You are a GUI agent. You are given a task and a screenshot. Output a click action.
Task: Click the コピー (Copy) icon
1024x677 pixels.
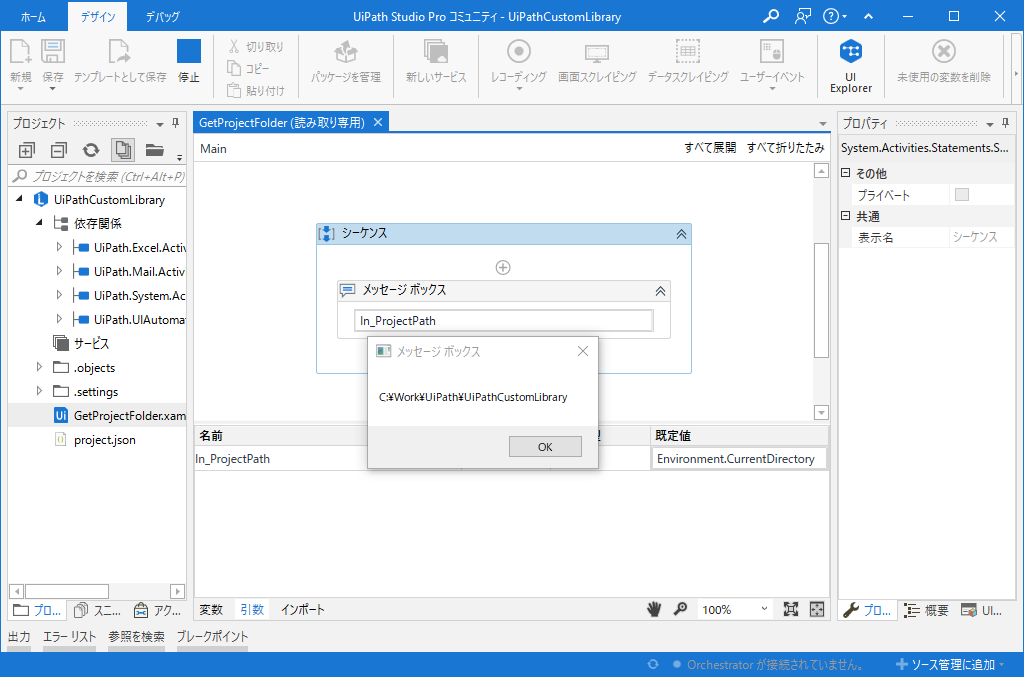[234, 68]
